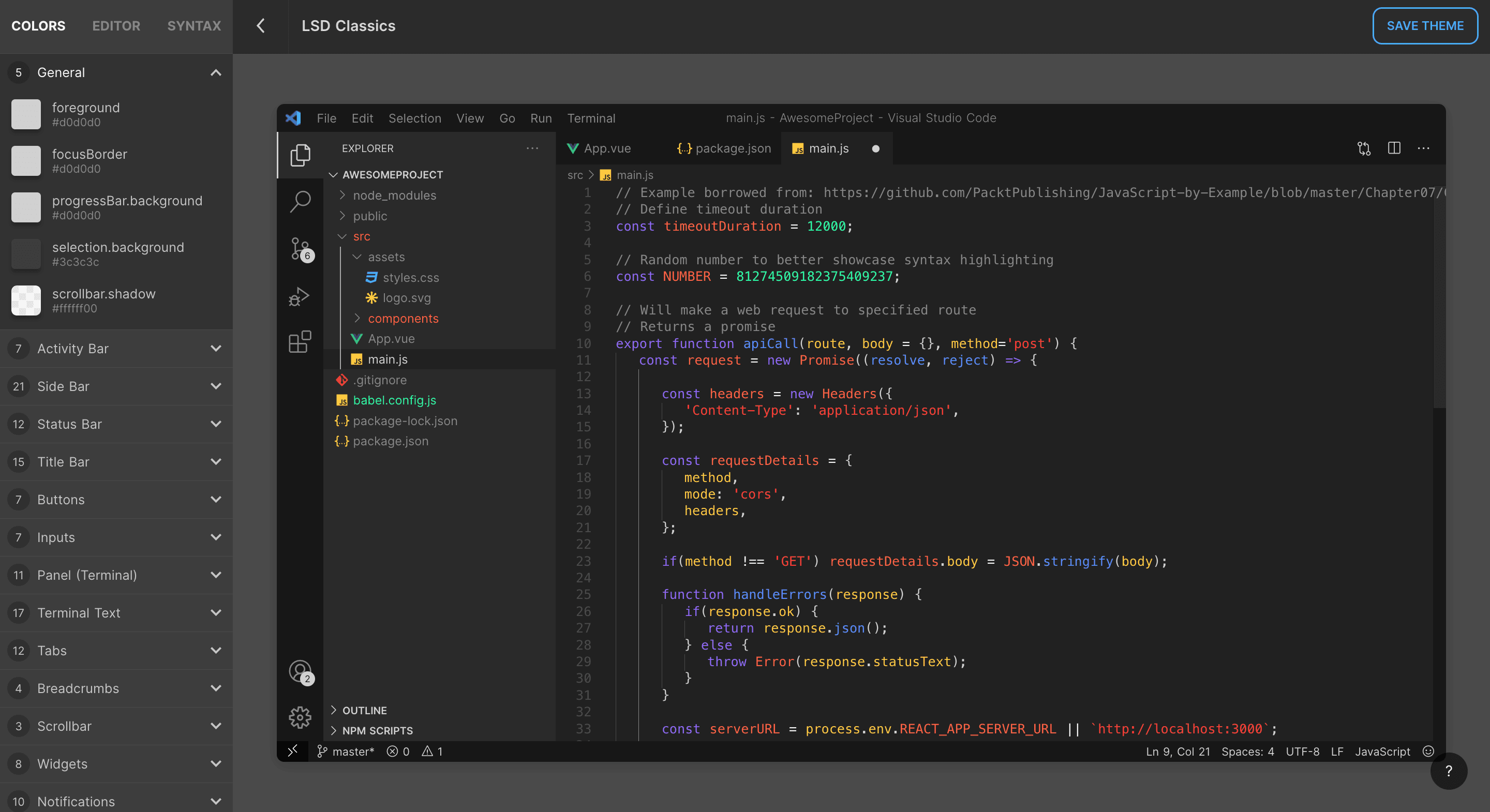Click the Source Control icon in sidebar
Screen dimensions: 1490x812
click(298, 249)
